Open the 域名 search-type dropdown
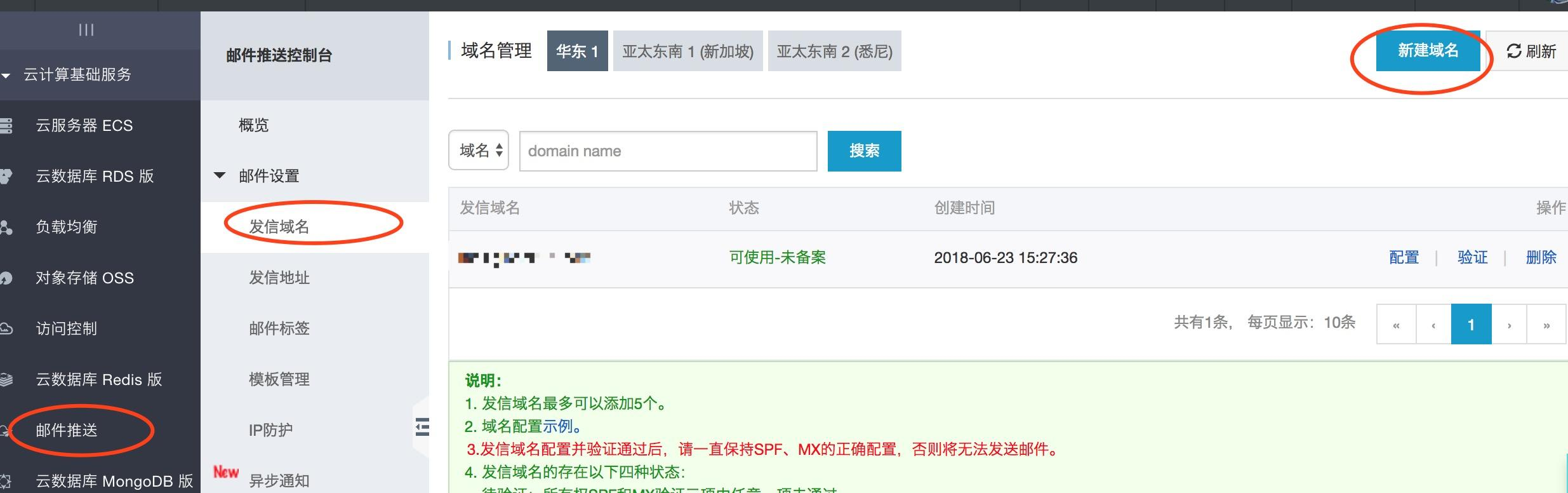The width and height of the screenshot is (1568, 493). point(479,151)
